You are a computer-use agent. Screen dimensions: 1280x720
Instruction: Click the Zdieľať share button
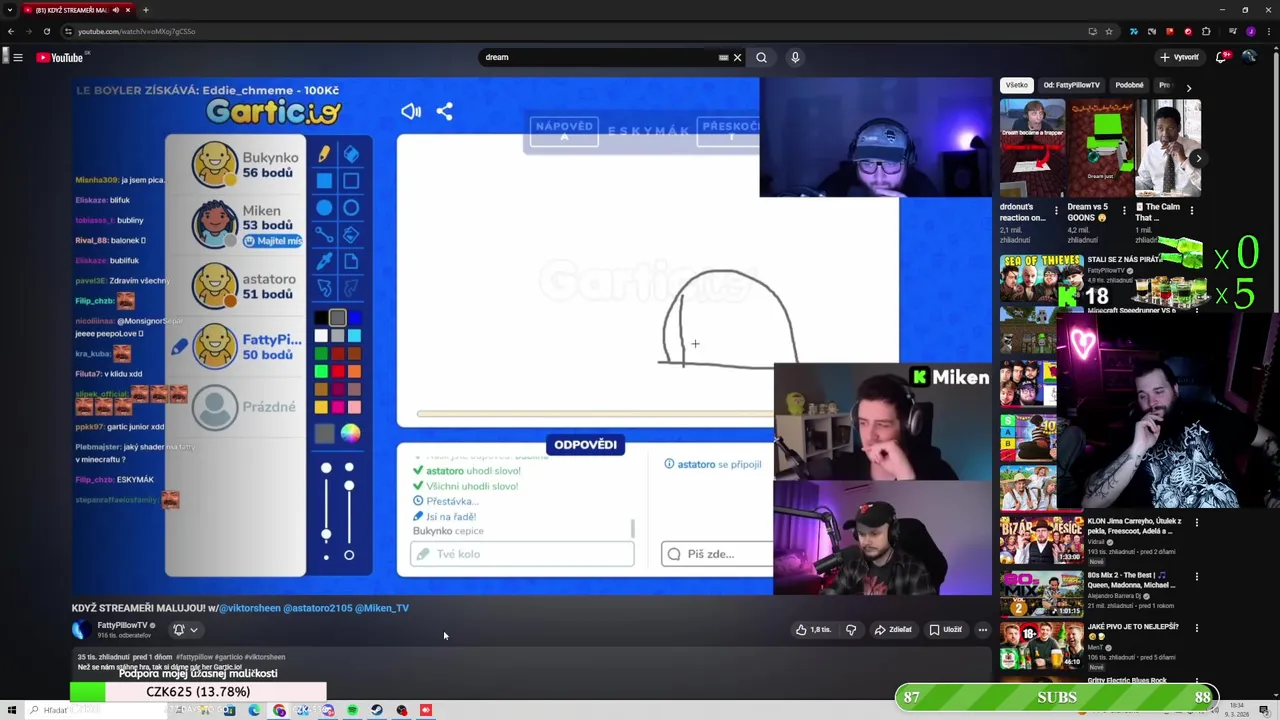pyautogui.click(x=893, y=630)
